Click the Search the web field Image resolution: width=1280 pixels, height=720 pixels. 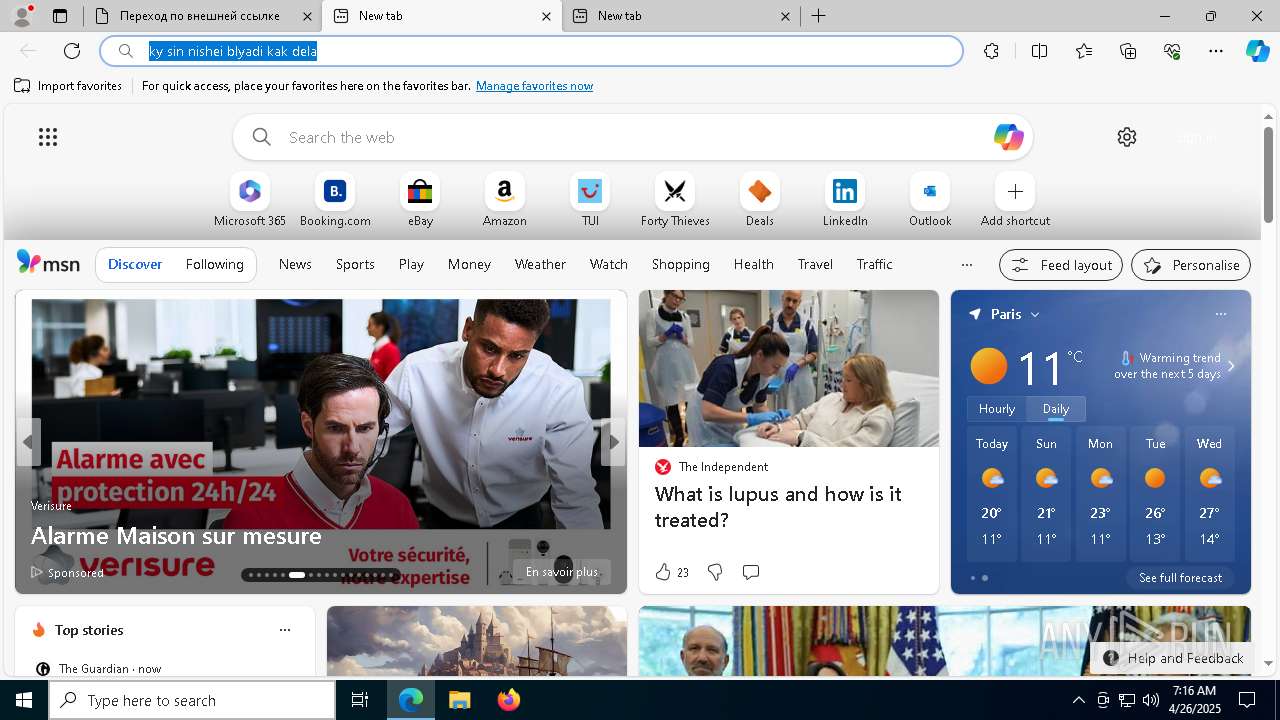[x=632, y=137]
